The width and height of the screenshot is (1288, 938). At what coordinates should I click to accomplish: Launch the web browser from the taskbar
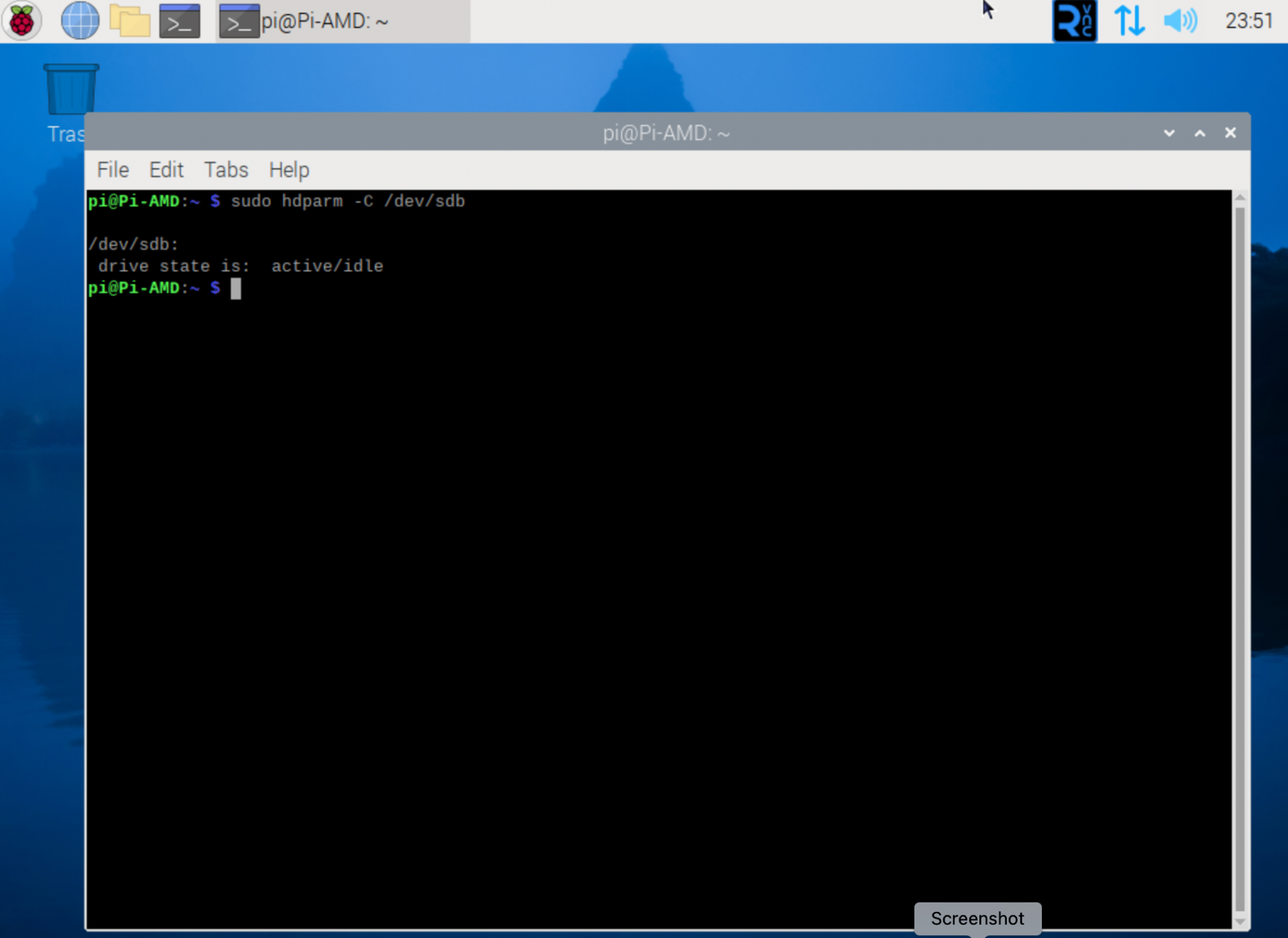[x=80, y=21]
